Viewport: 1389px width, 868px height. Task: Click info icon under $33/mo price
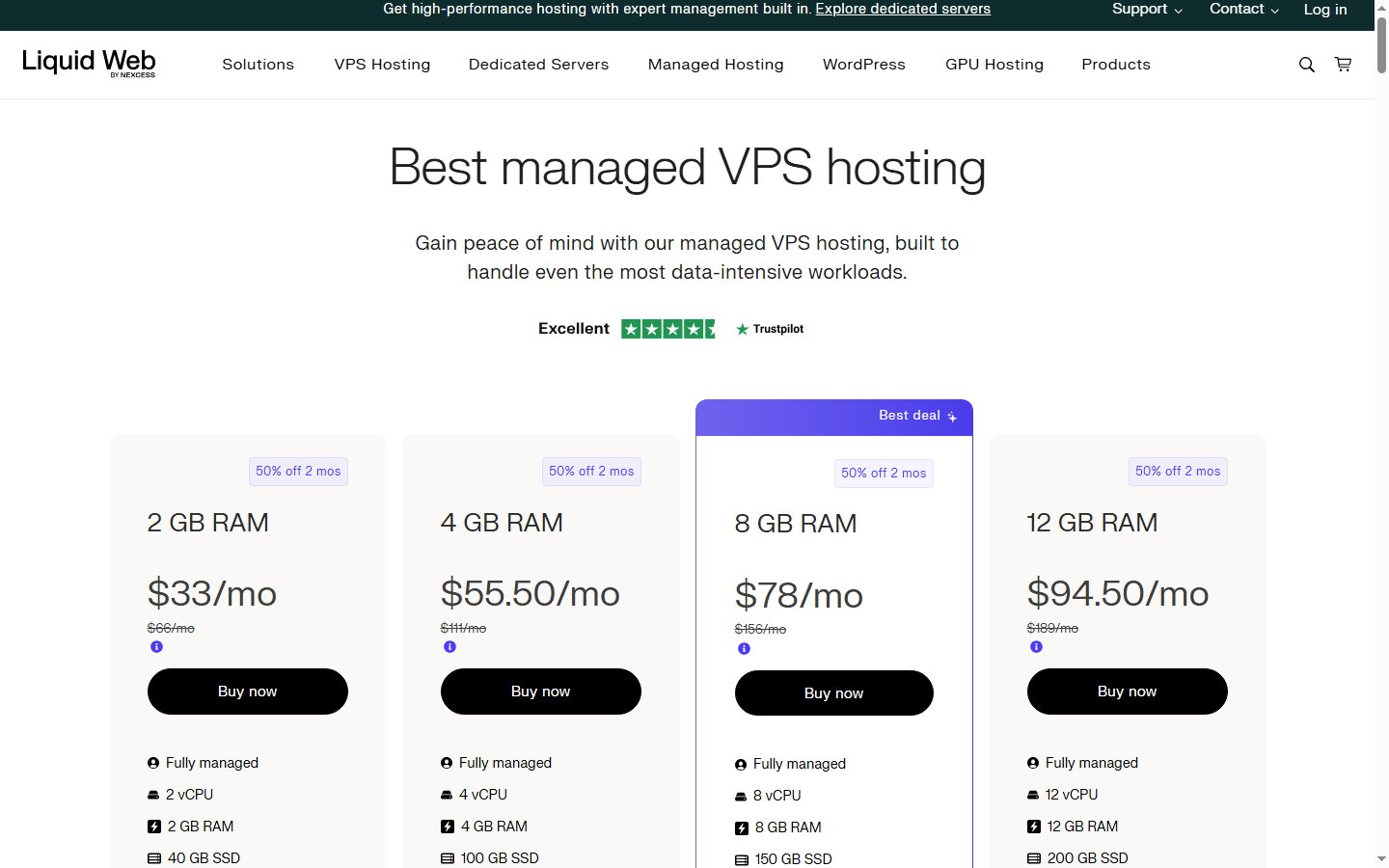click(x=156, y=647)
